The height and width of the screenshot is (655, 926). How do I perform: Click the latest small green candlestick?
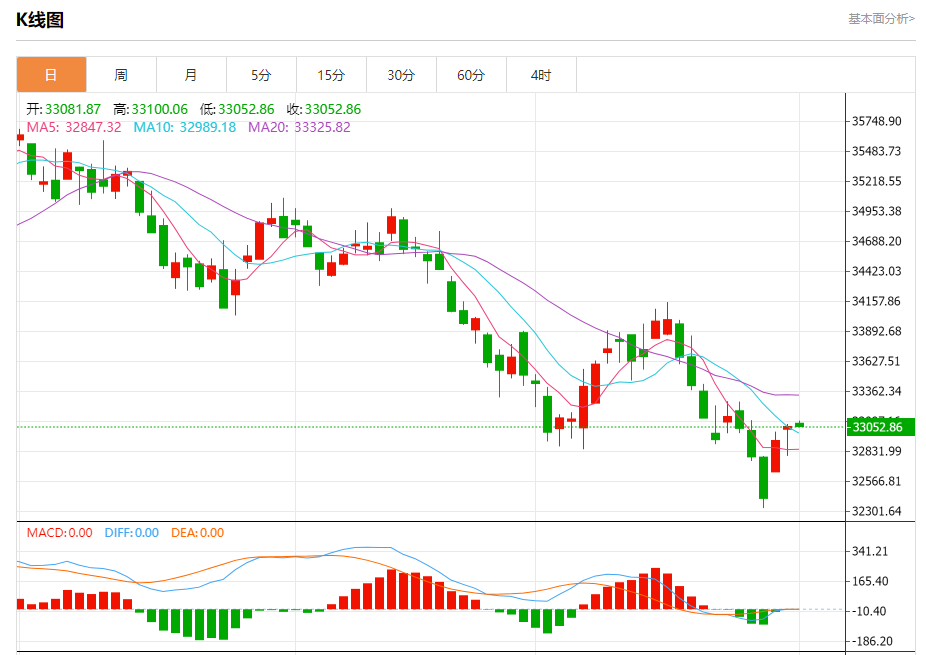pyautogui.click(x=800, y=424)
